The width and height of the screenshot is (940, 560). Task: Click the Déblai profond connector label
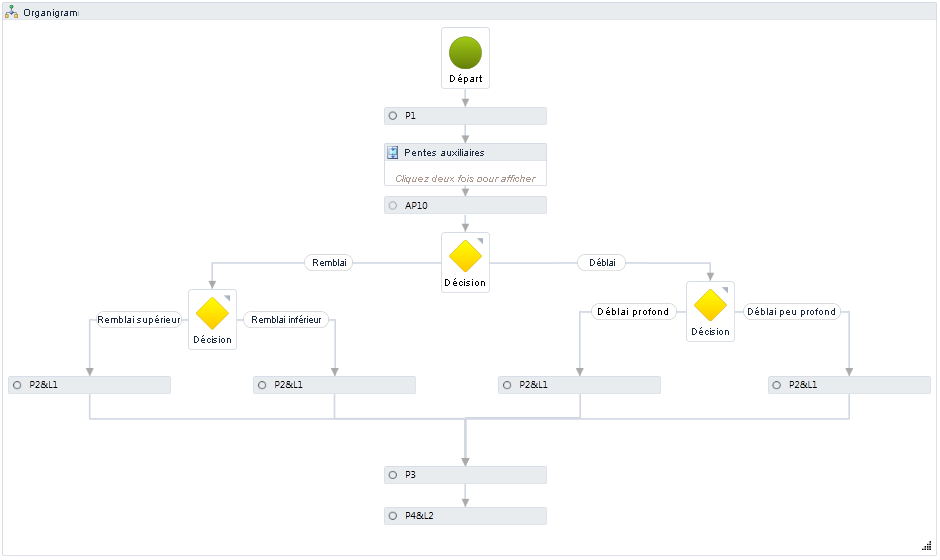(x=632, y=311)
